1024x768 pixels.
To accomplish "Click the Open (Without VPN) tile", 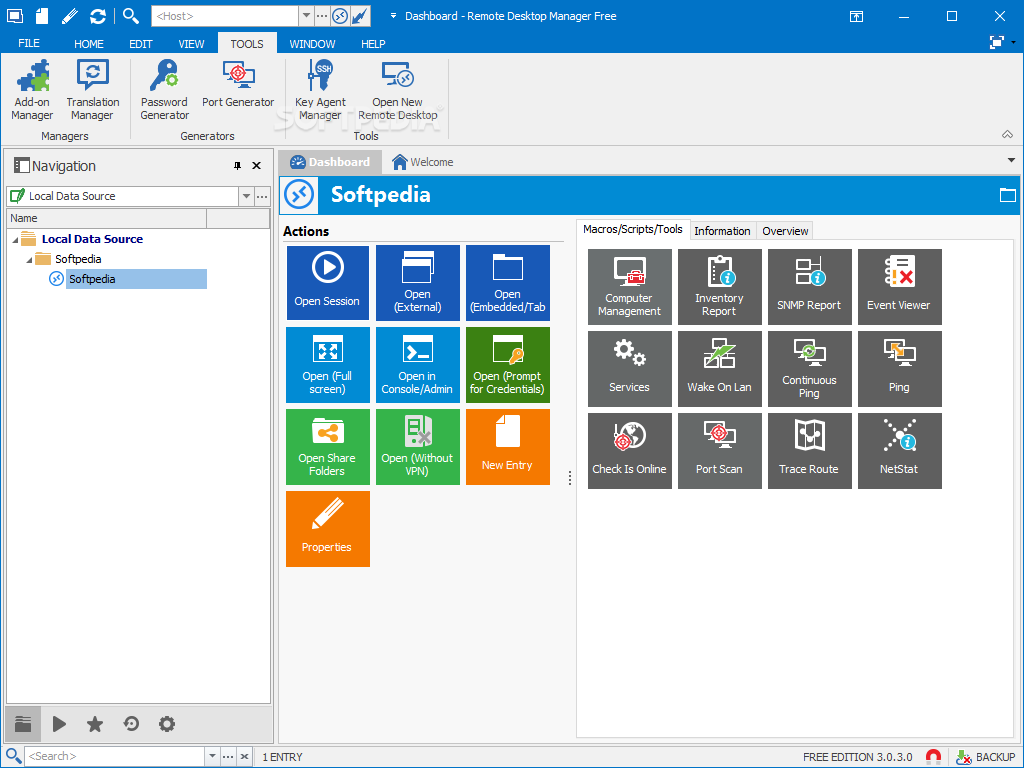I will 417,447.
